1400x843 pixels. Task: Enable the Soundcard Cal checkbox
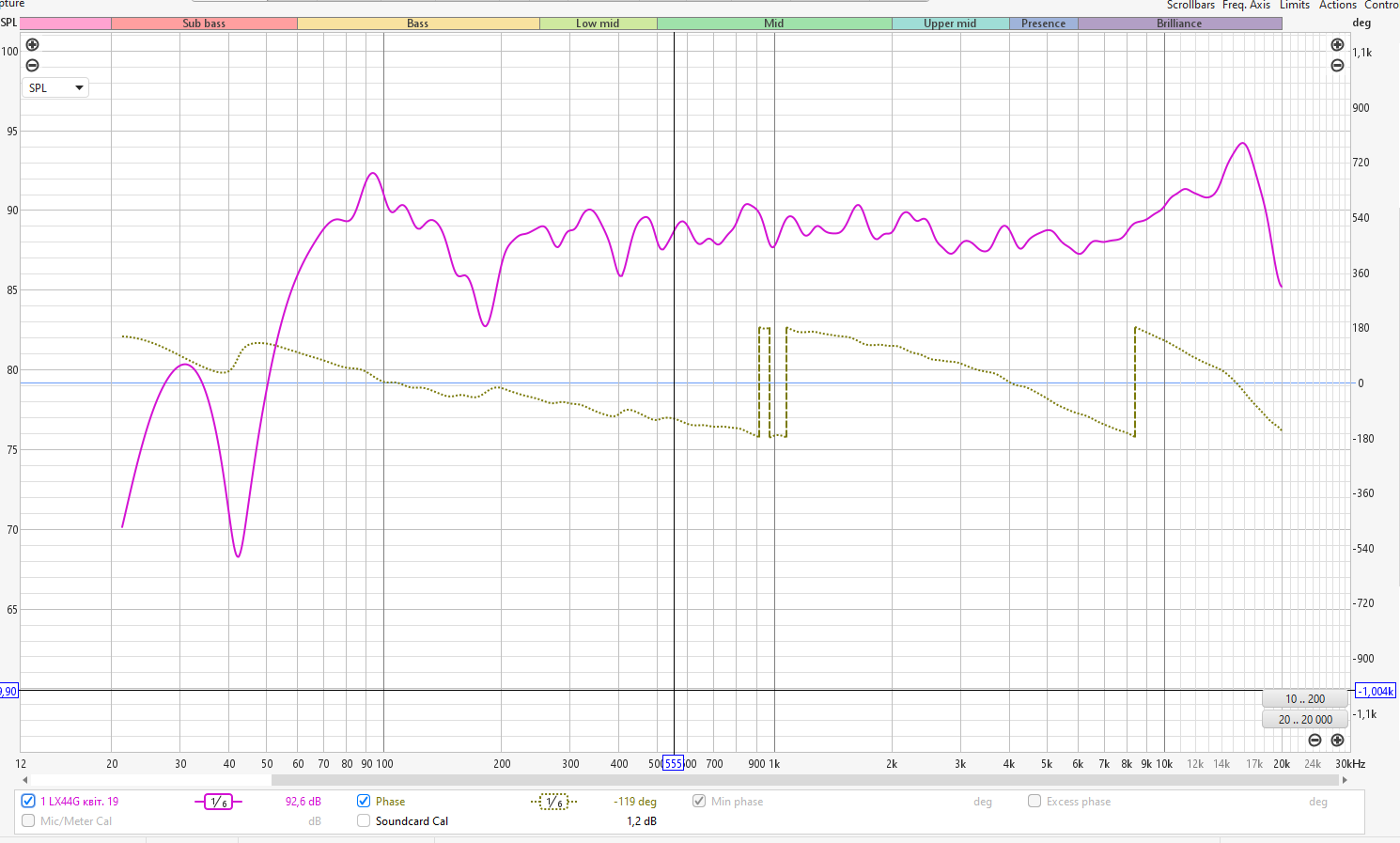364,820
